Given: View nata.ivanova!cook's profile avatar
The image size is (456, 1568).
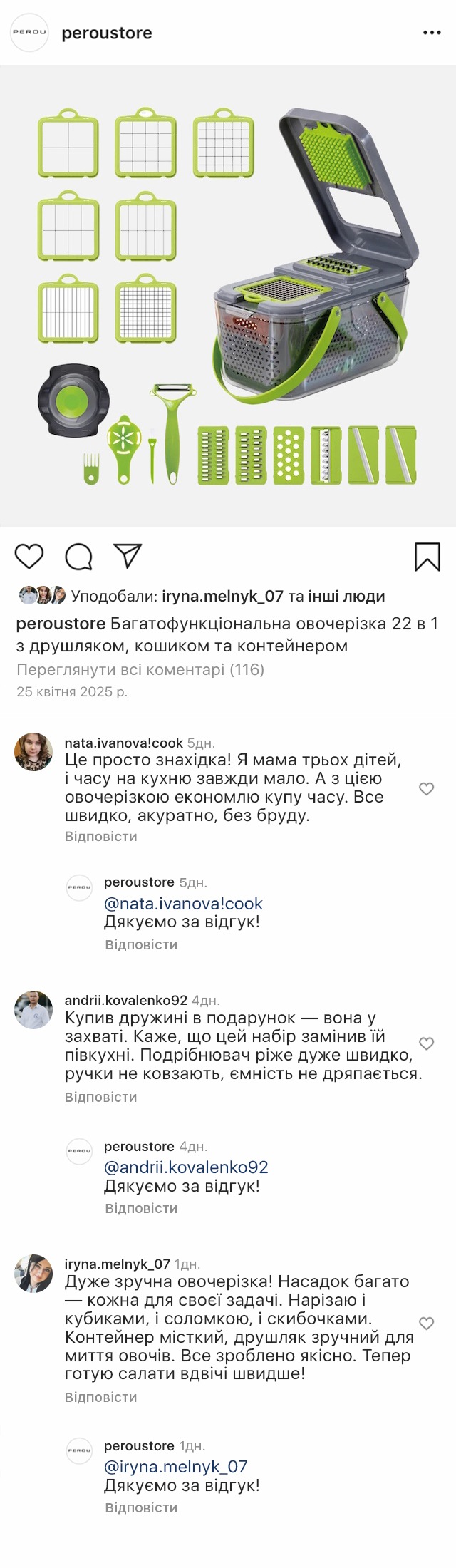Looking at the screenshot, I should click(x=33, y=752).
